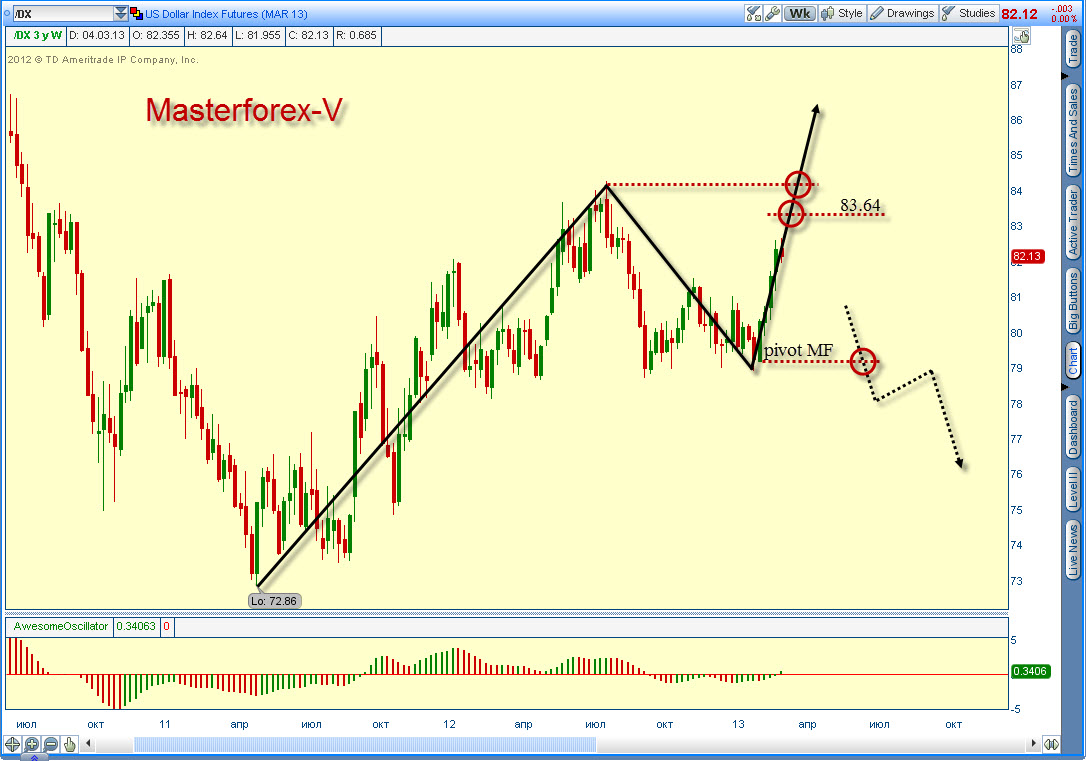This screenshot has height=761, width=1086.
Task: Click the low price L: 81.955
Action: pos(258,35)
